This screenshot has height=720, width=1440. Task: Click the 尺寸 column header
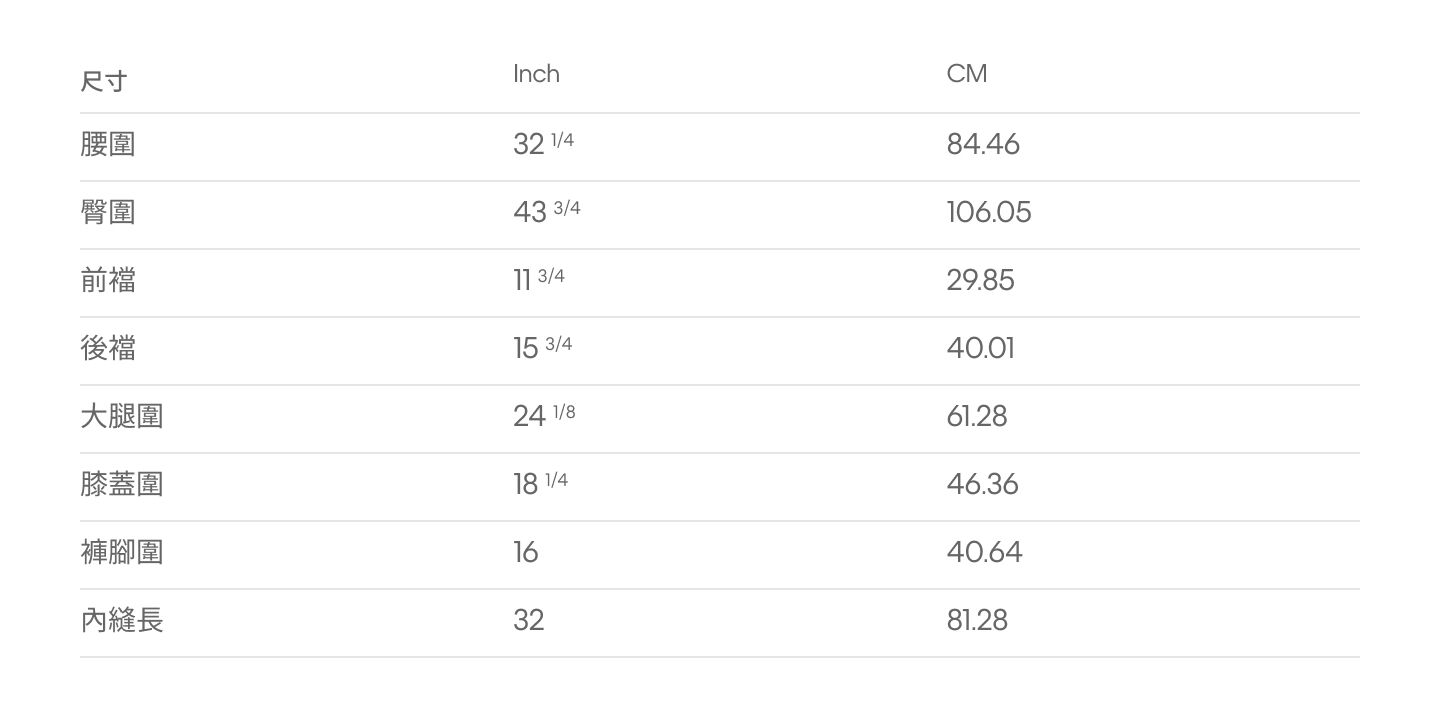pyautogui.click(x=104, y=81)
